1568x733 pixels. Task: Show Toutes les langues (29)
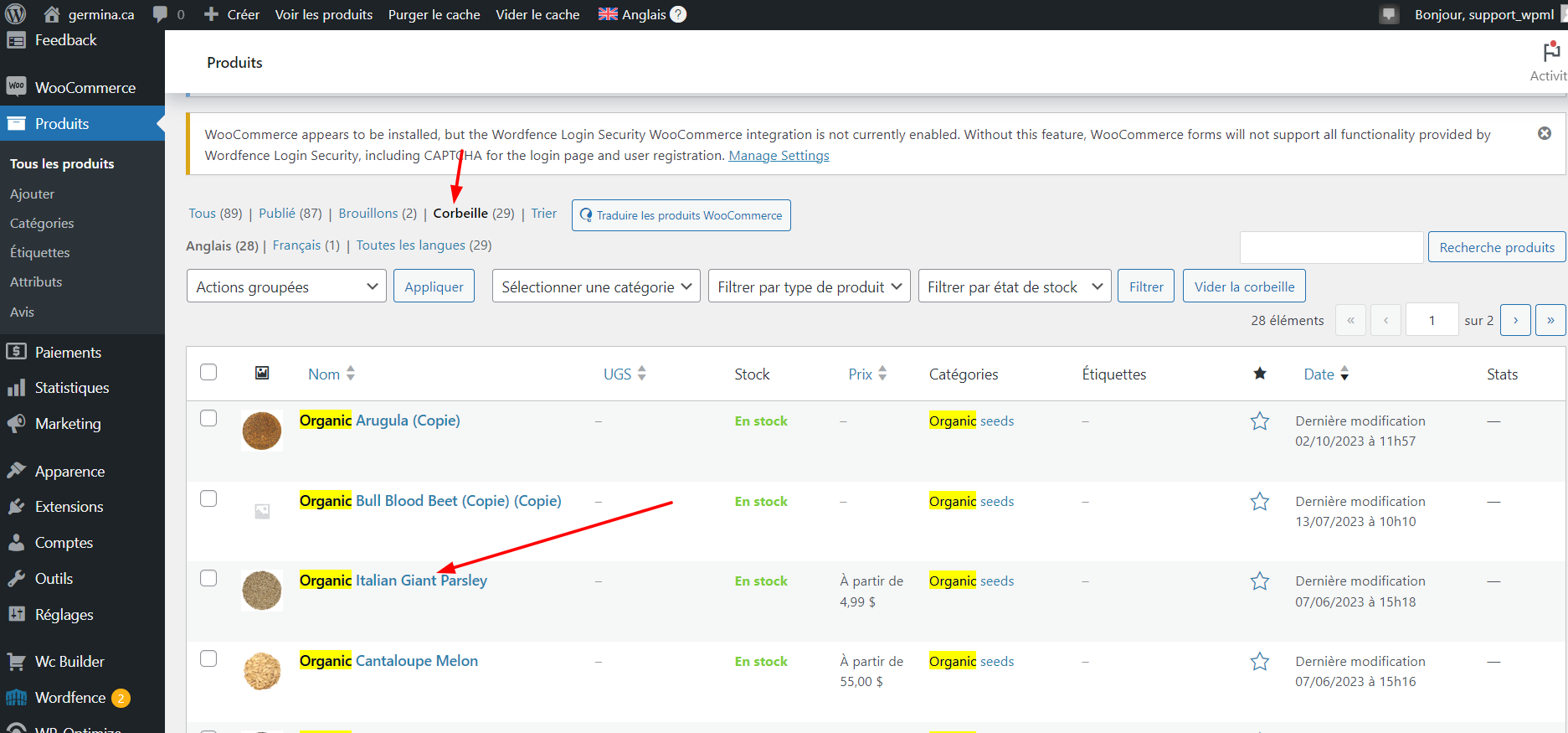tap(424, 245)
